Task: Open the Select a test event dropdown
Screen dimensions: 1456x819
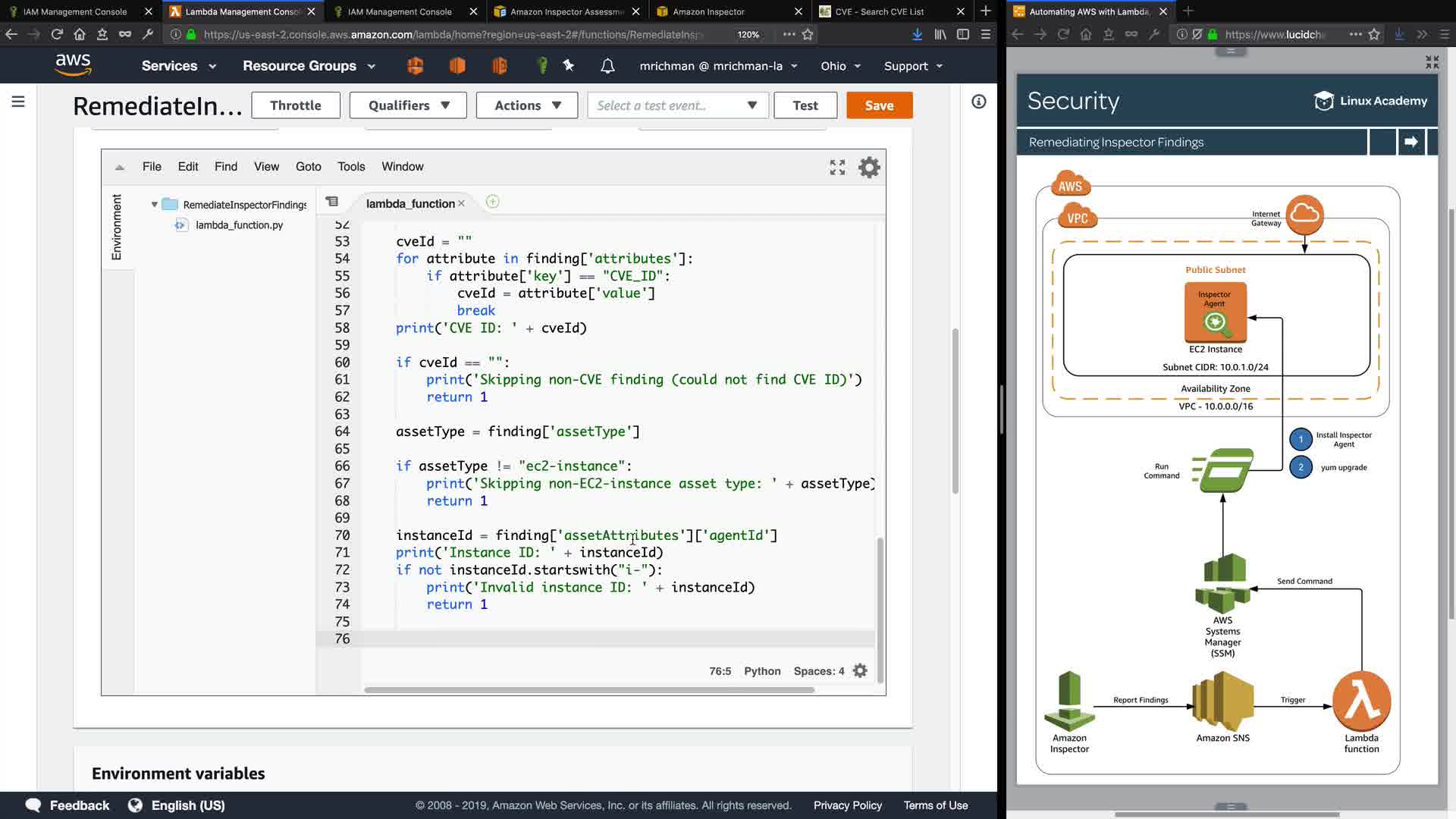Action: click(x=677, y=105)
